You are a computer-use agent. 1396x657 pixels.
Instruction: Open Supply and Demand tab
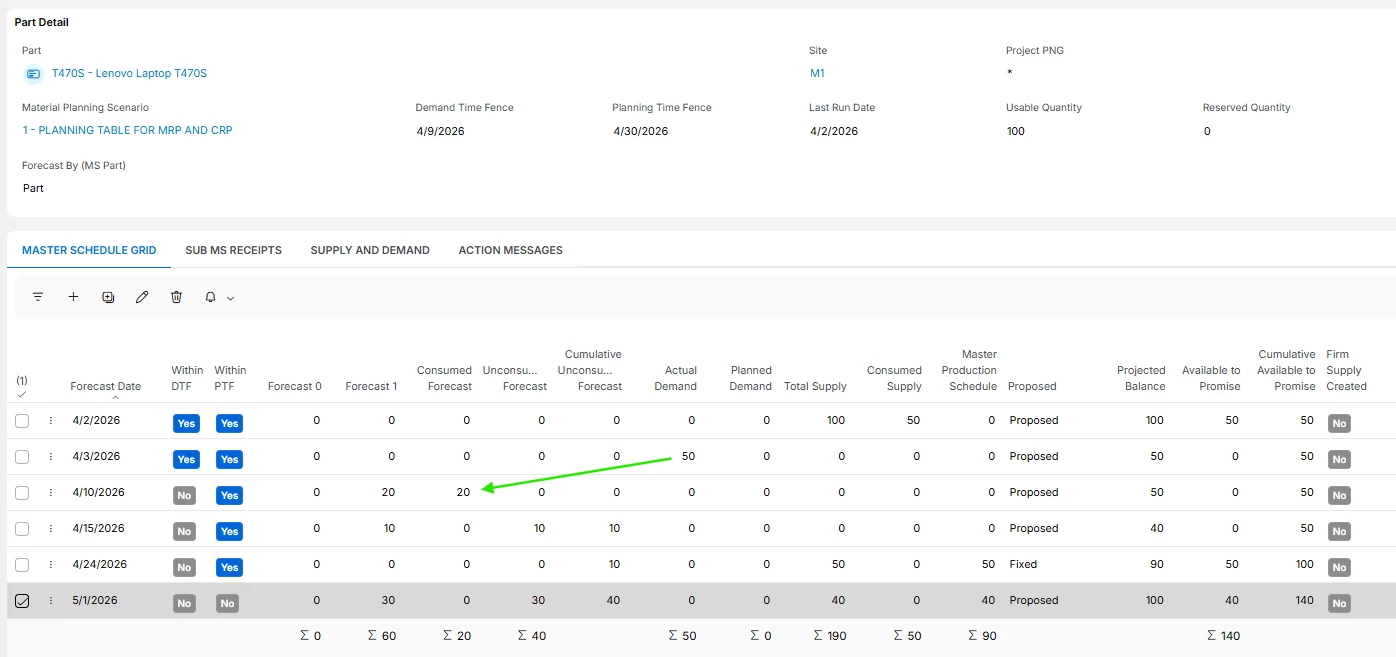tap(370, 250)
